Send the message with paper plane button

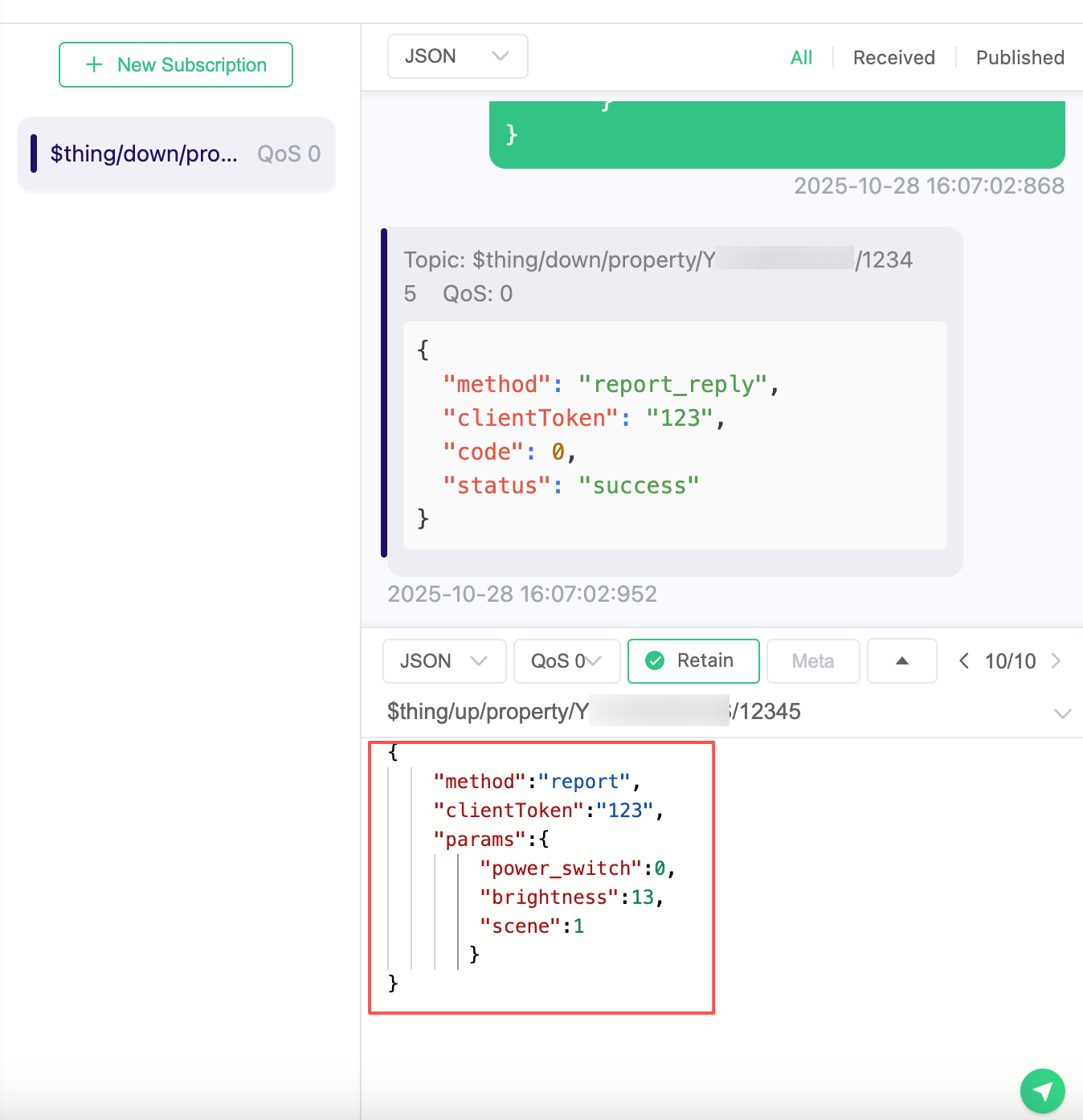(1042, 1091)
